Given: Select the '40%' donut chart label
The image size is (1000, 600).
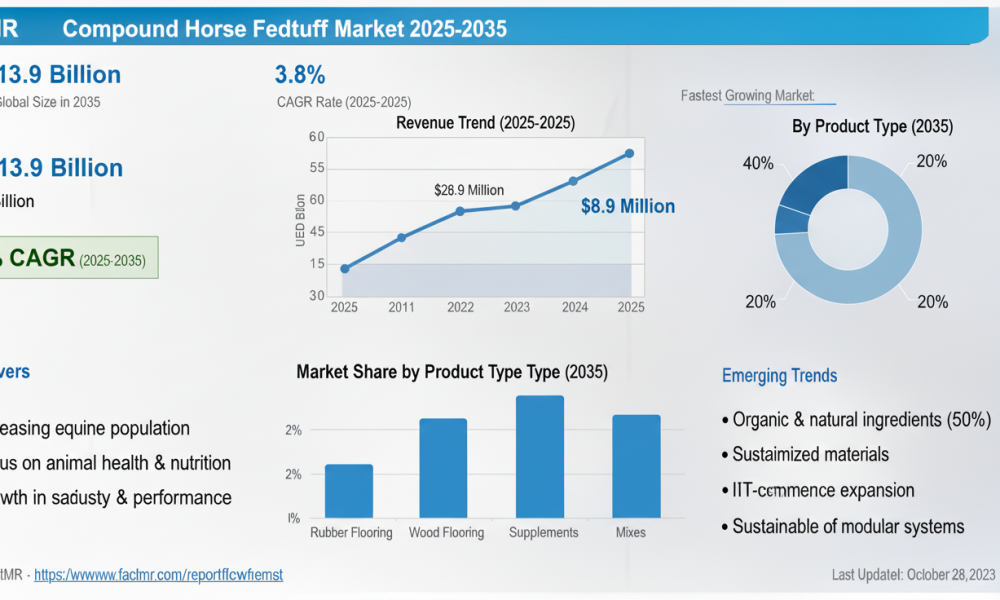Looking at the screenshot, I should click(x=758, y=163).
